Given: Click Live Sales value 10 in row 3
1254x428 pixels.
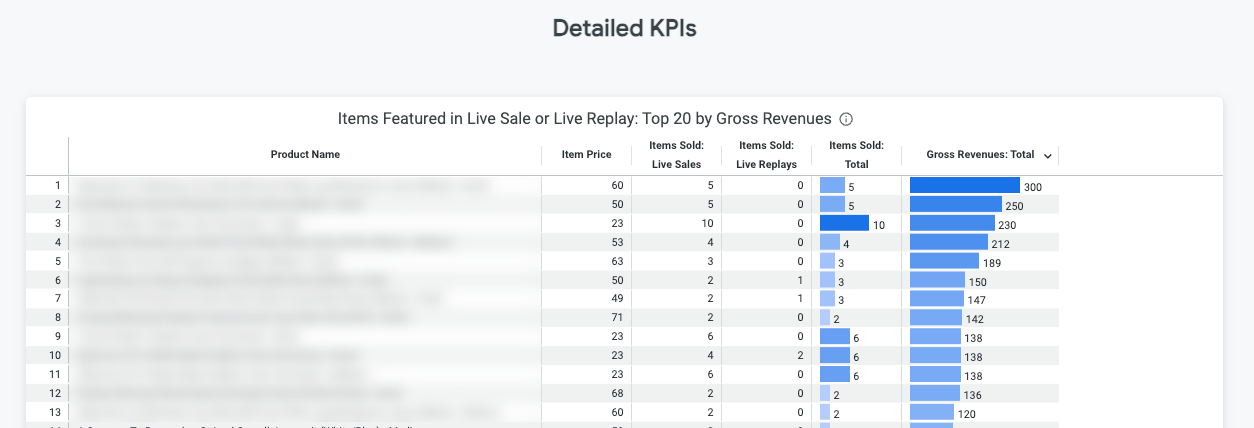Looking at the screenshot, I should coord(707,224).
